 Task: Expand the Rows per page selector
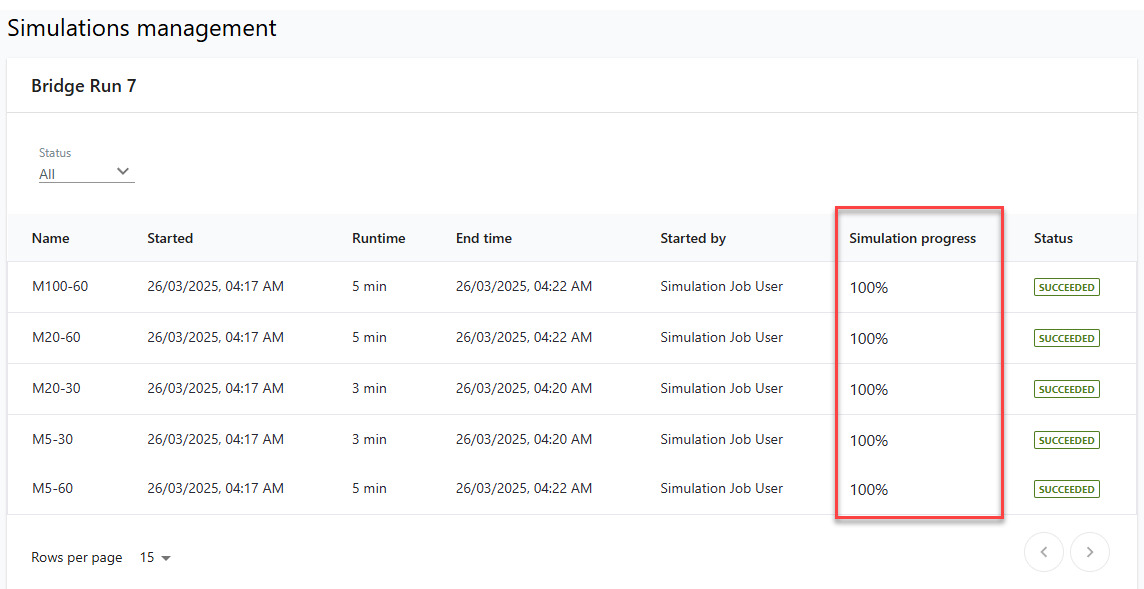tap(155, 558)
